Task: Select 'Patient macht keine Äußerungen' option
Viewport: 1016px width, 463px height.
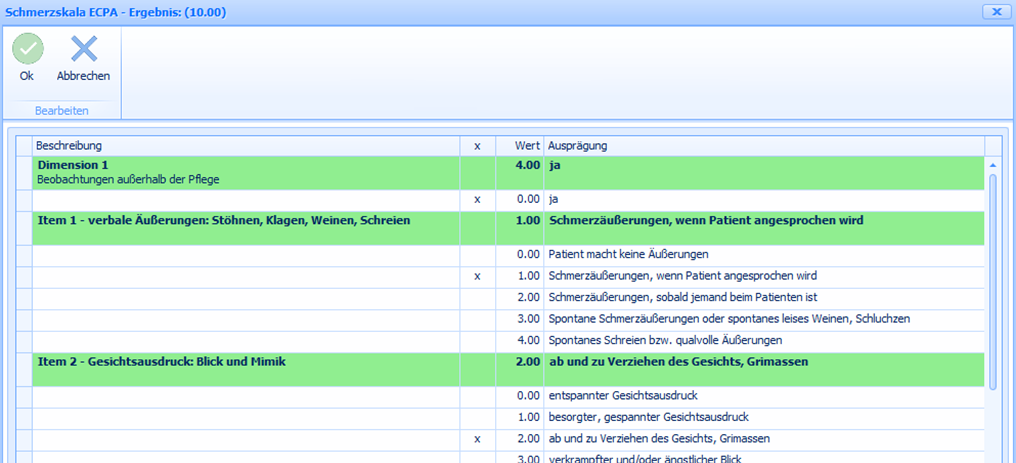Action: pyautogui.click(x=629, y=254)
